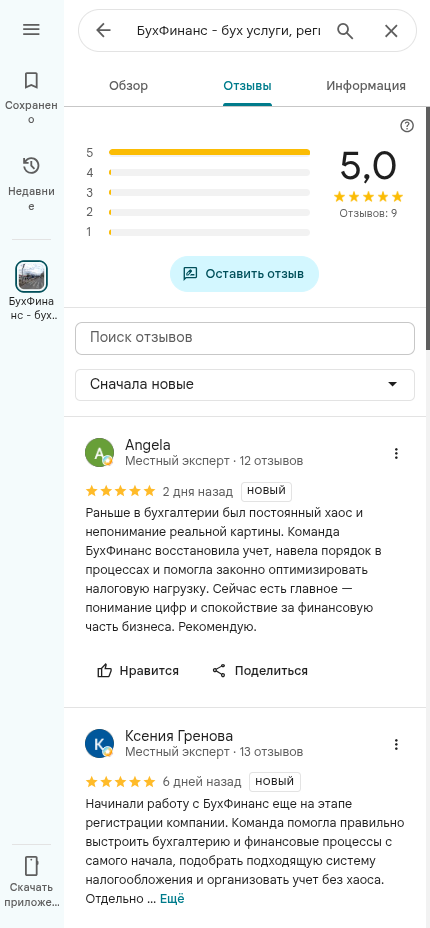Like Angela's review with Нравится

[138, 671]
